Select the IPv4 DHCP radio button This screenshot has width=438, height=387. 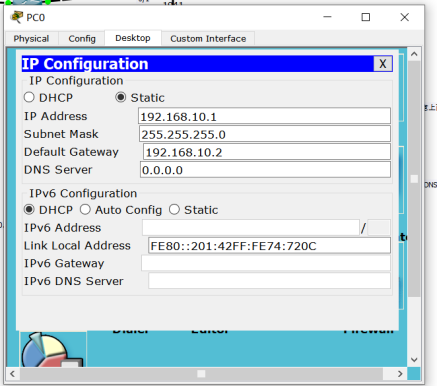coord(29,97)
